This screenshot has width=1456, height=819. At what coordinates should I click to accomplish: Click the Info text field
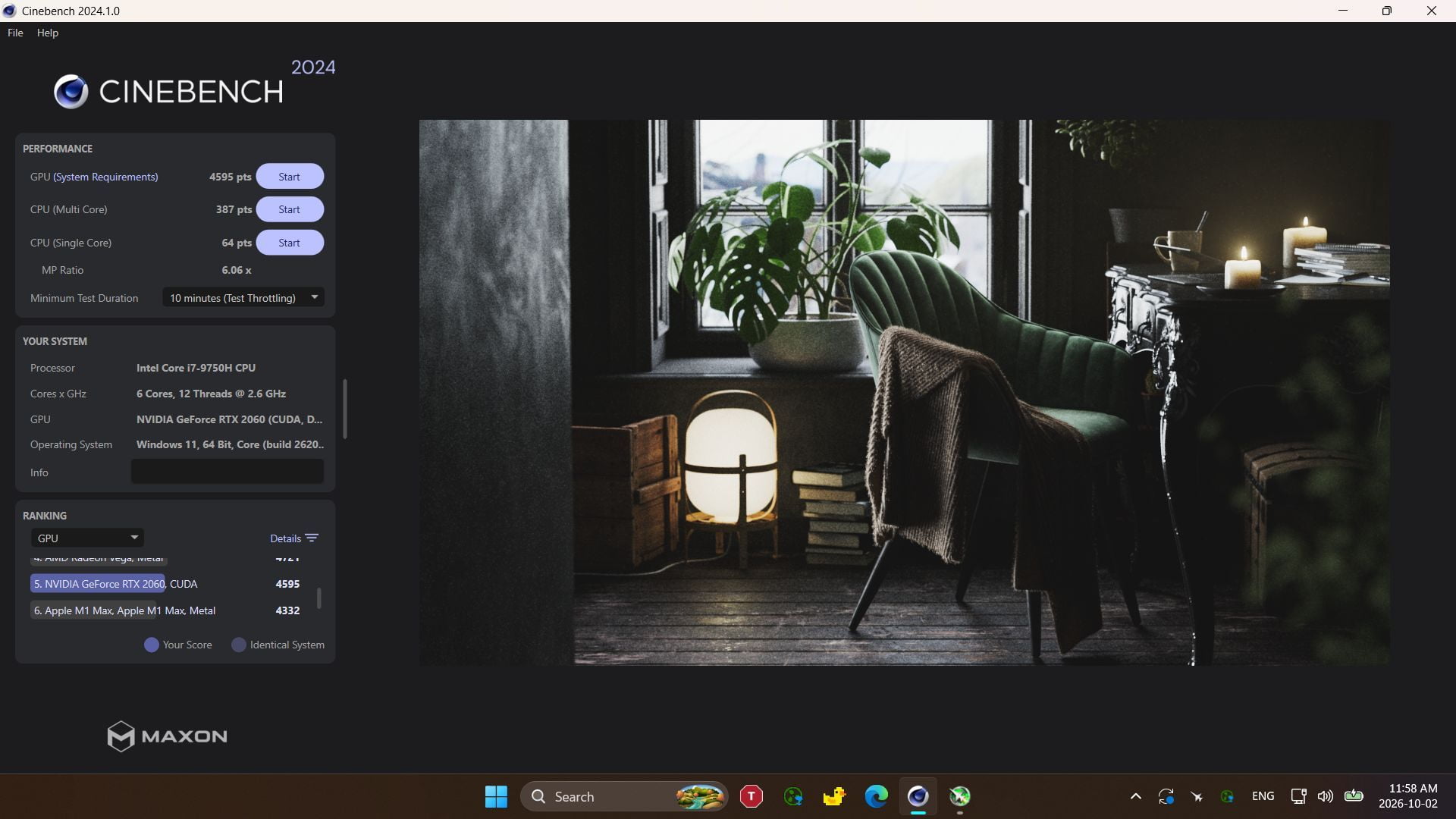tap(227, 472)
